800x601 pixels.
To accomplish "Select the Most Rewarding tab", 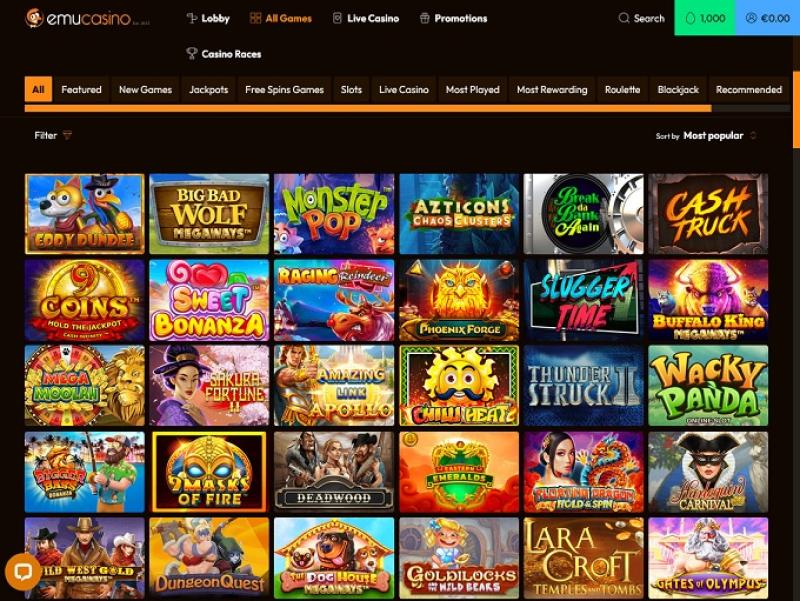I will click(552, 89).
